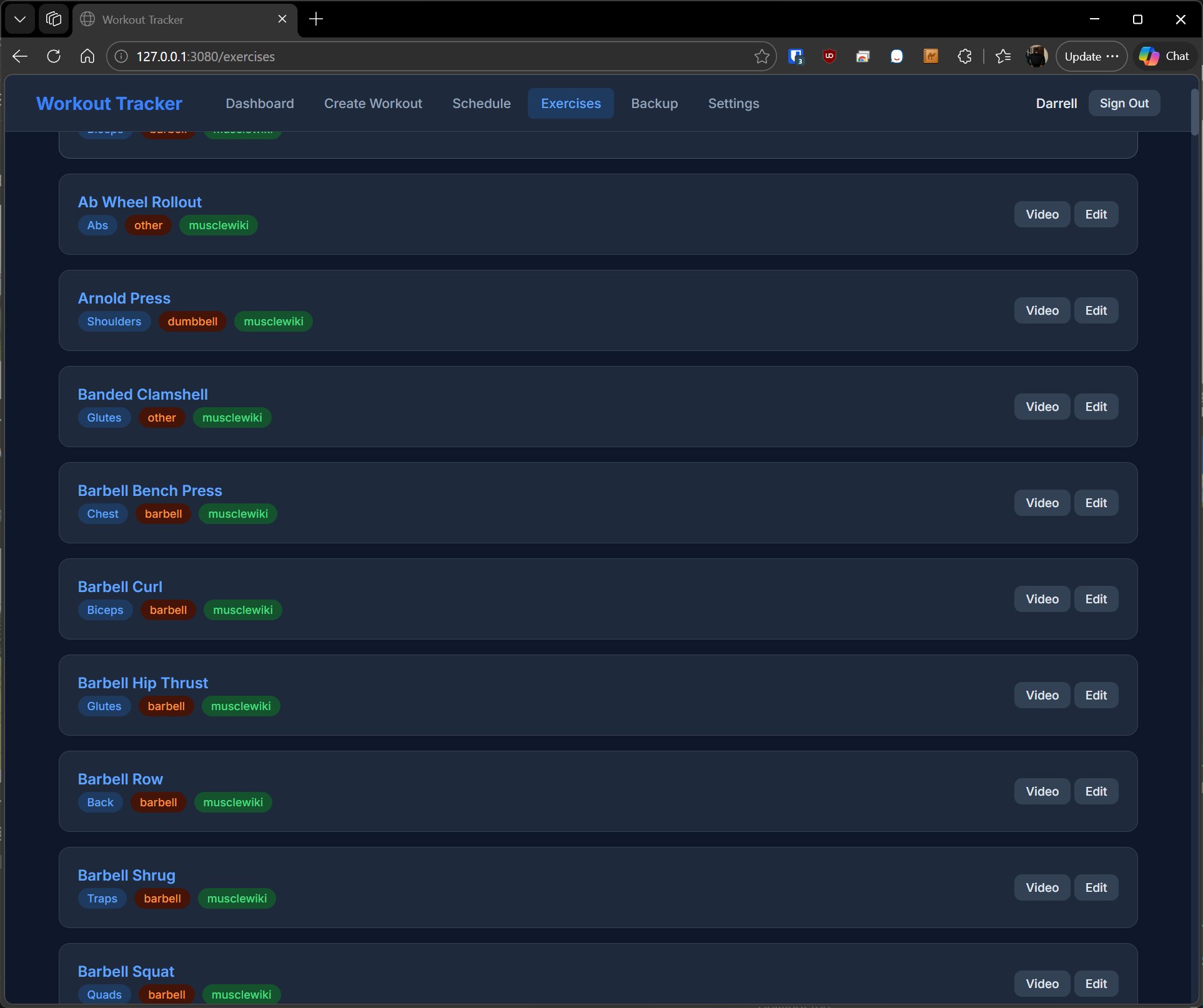Bookmark page with the star icon
The height and width of the screenshot is (1008, 1203).
pos(761,56)
